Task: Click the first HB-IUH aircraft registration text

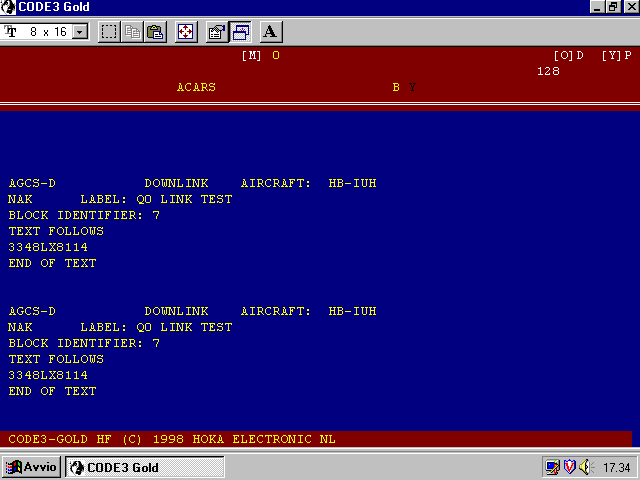Action: point(352,183)
